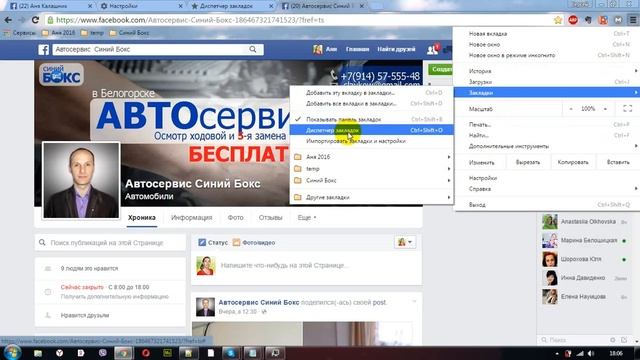
Task: Expand the Аня 2016 bookmark folder submenu
Action: coord(371,157)
